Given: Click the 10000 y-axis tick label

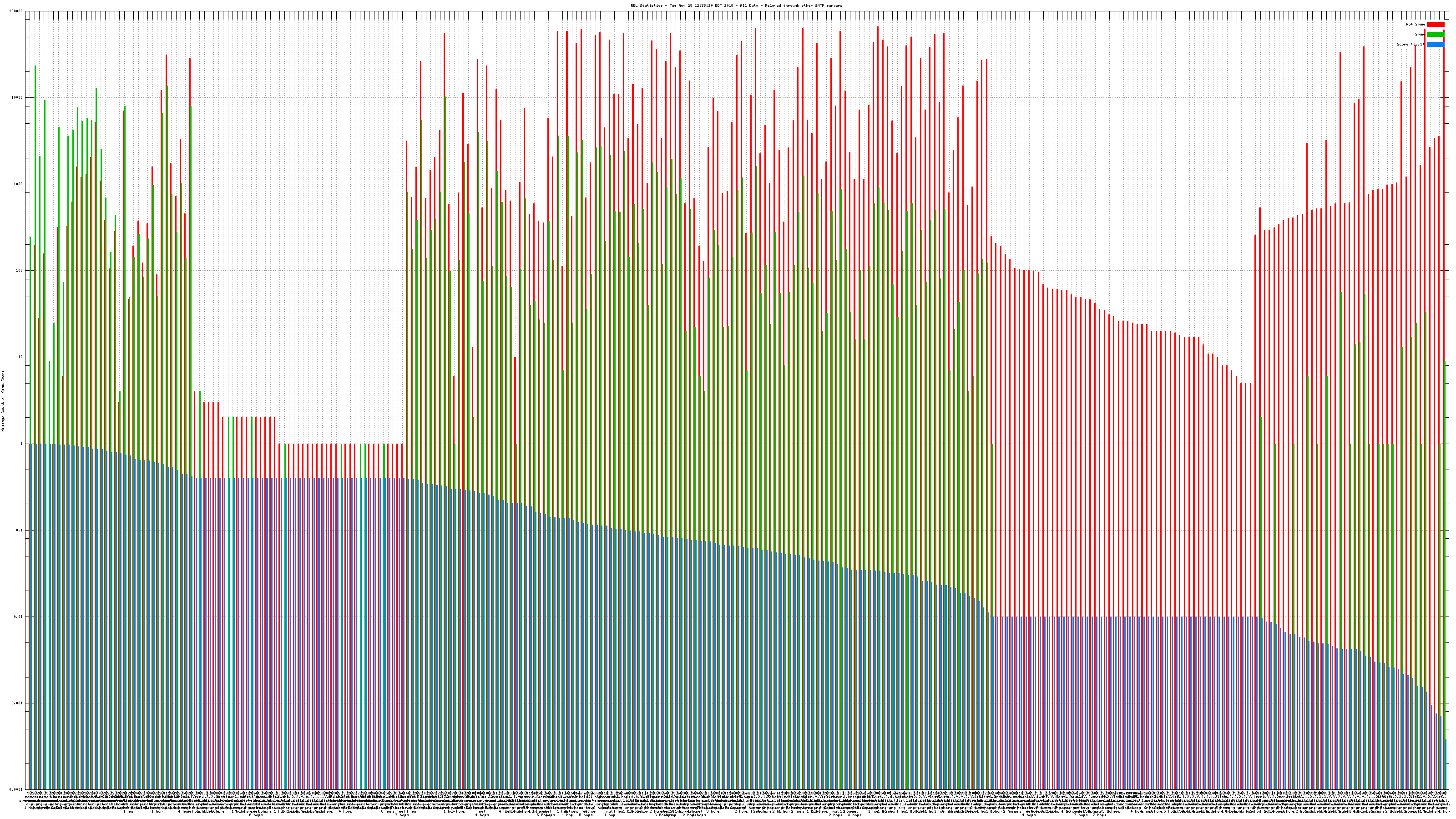Looking at the screenshot, I should tap(18, 98).
